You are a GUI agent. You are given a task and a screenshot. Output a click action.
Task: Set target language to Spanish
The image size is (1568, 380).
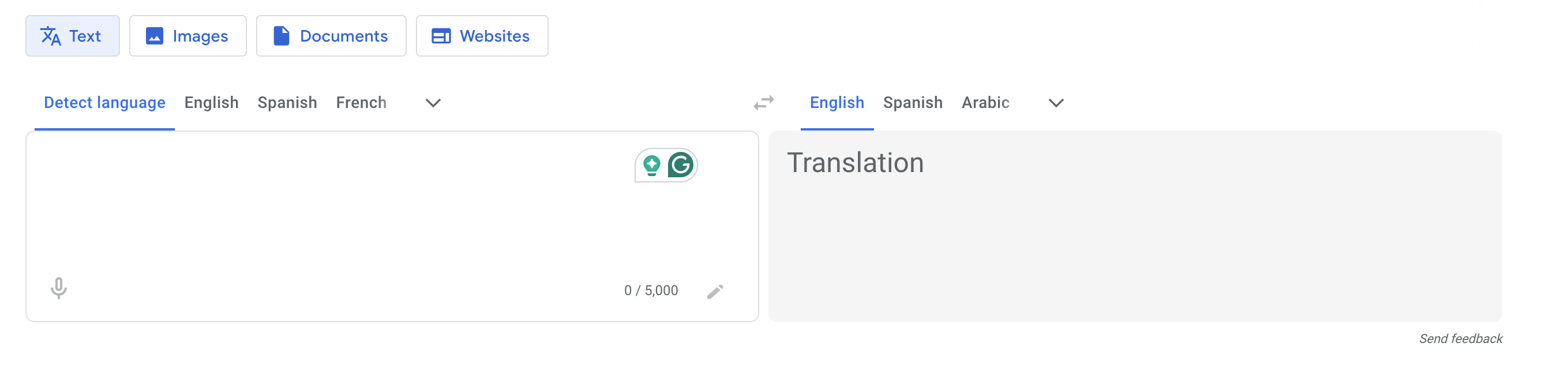pos(913,102)
